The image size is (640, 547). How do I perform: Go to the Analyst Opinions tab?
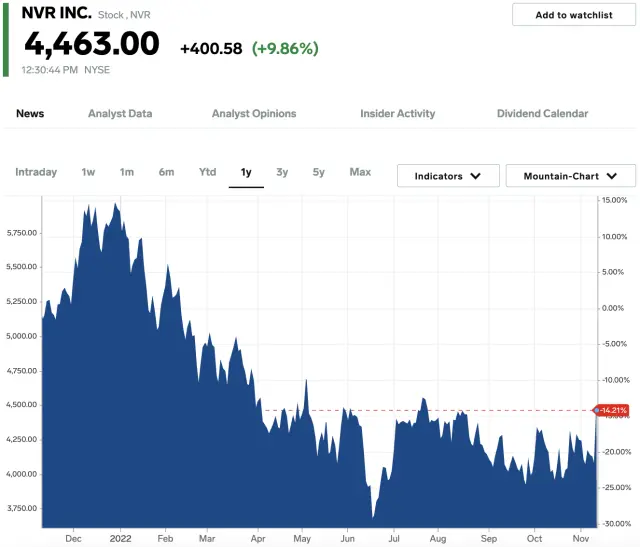tap(254, 114)
